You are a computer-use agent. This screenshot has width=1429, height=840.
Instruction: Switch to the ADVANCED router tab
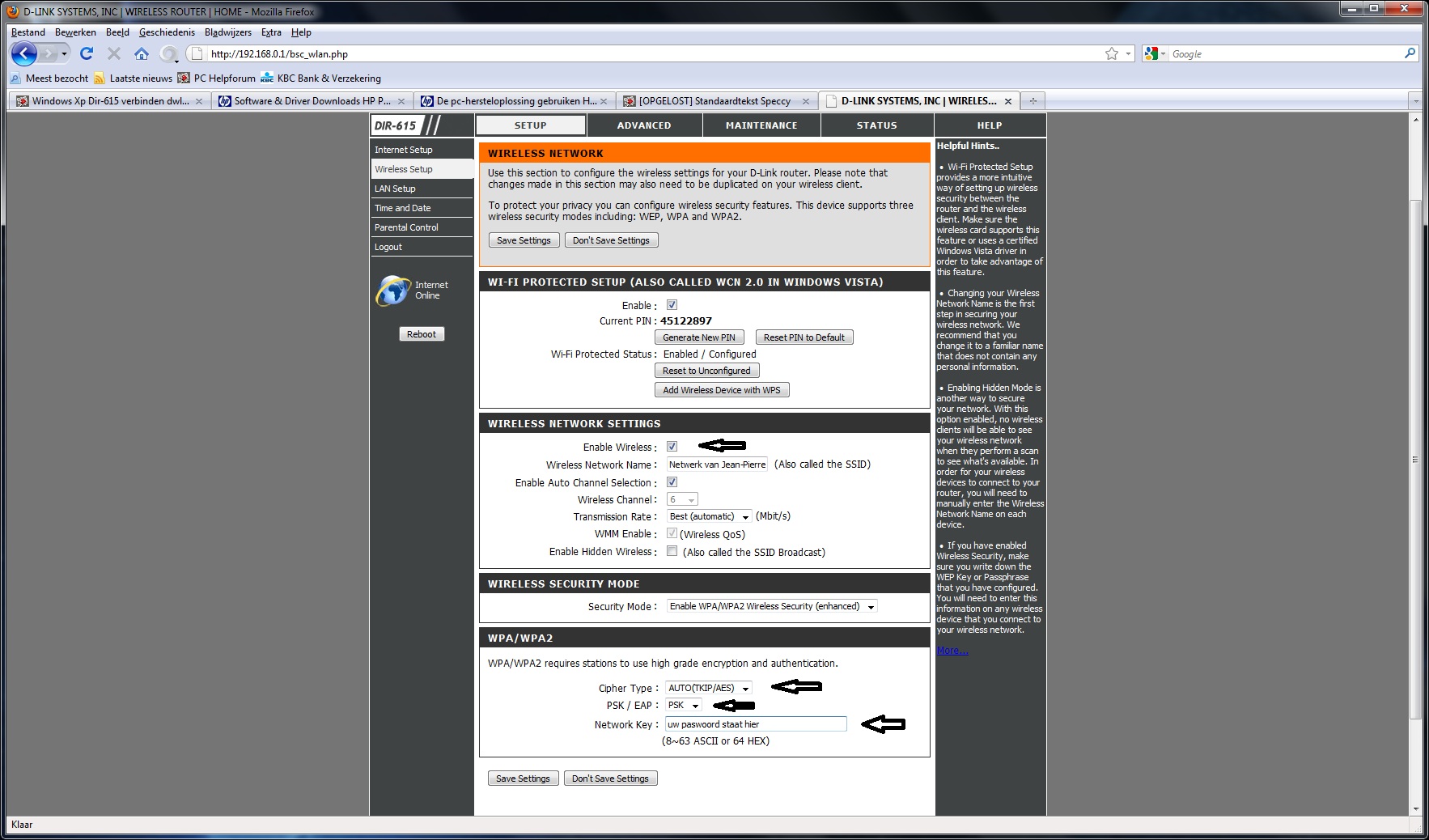[x=644, y=125]
